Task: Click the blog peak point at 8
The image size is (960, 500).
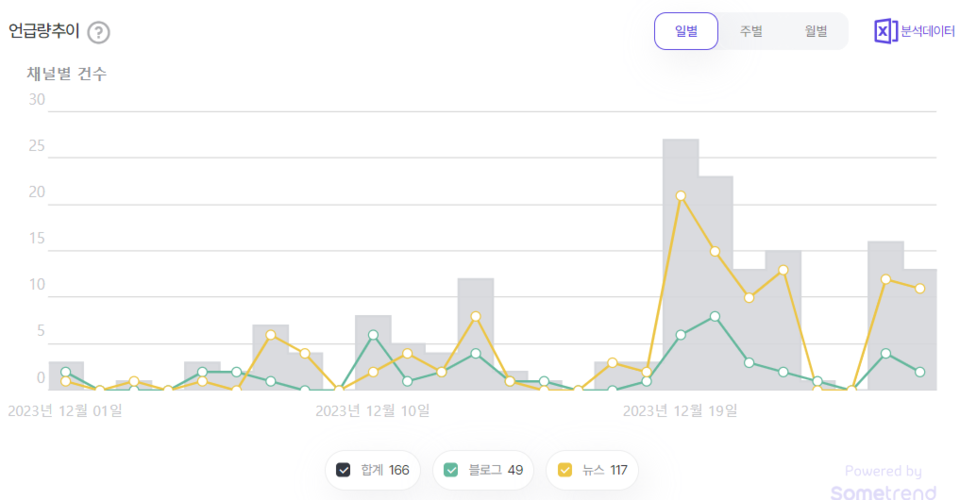Action: (715, 316)
